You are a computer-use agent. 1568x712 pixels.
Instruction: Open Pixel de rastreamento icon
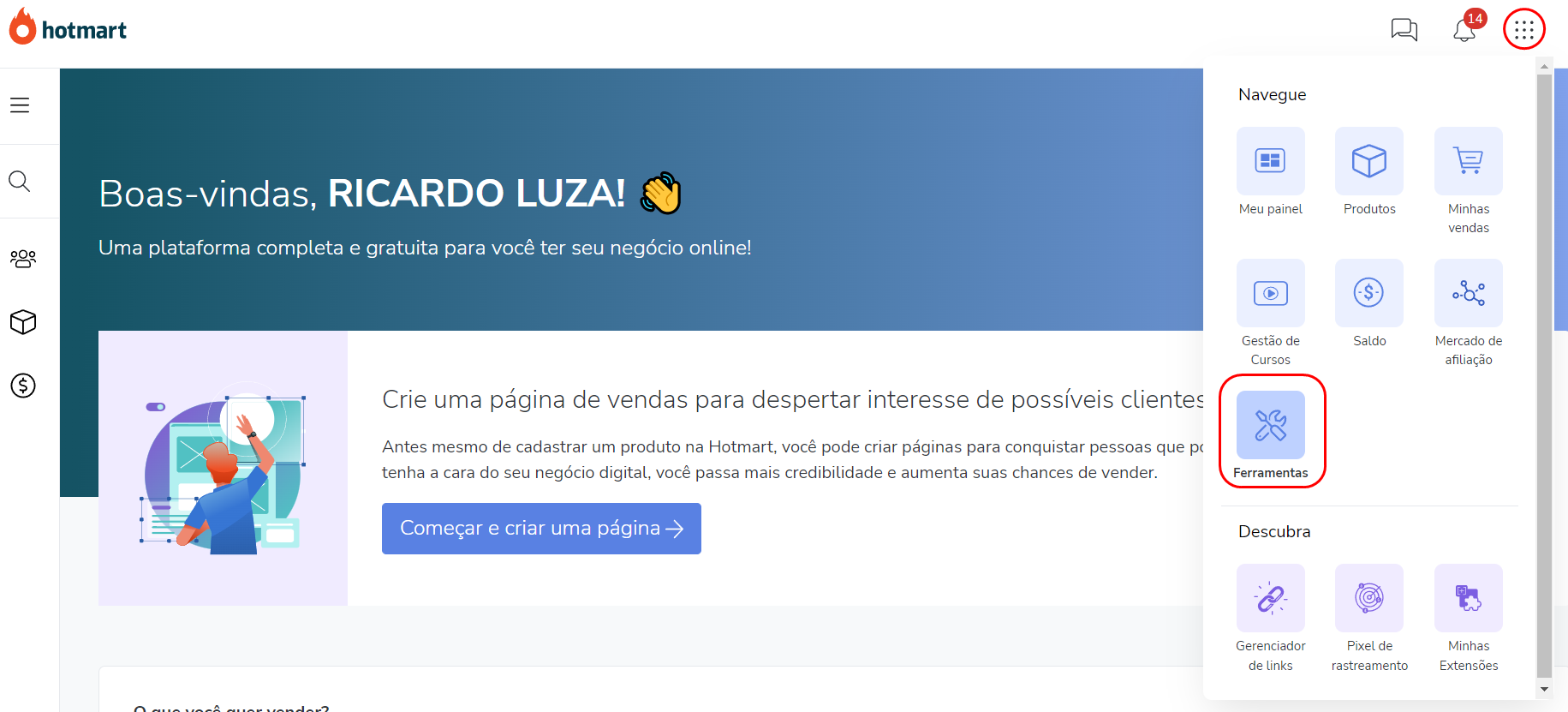(x=1369, y=598)
